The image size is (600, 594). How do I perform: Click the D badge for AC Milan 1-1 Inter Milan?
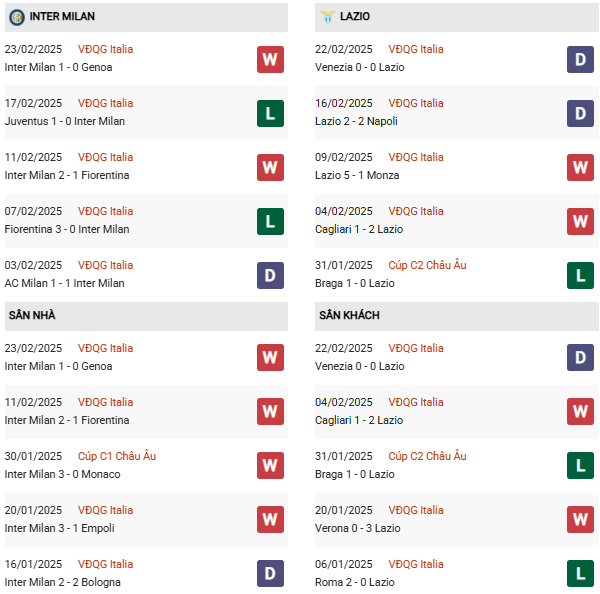(270, 275)
